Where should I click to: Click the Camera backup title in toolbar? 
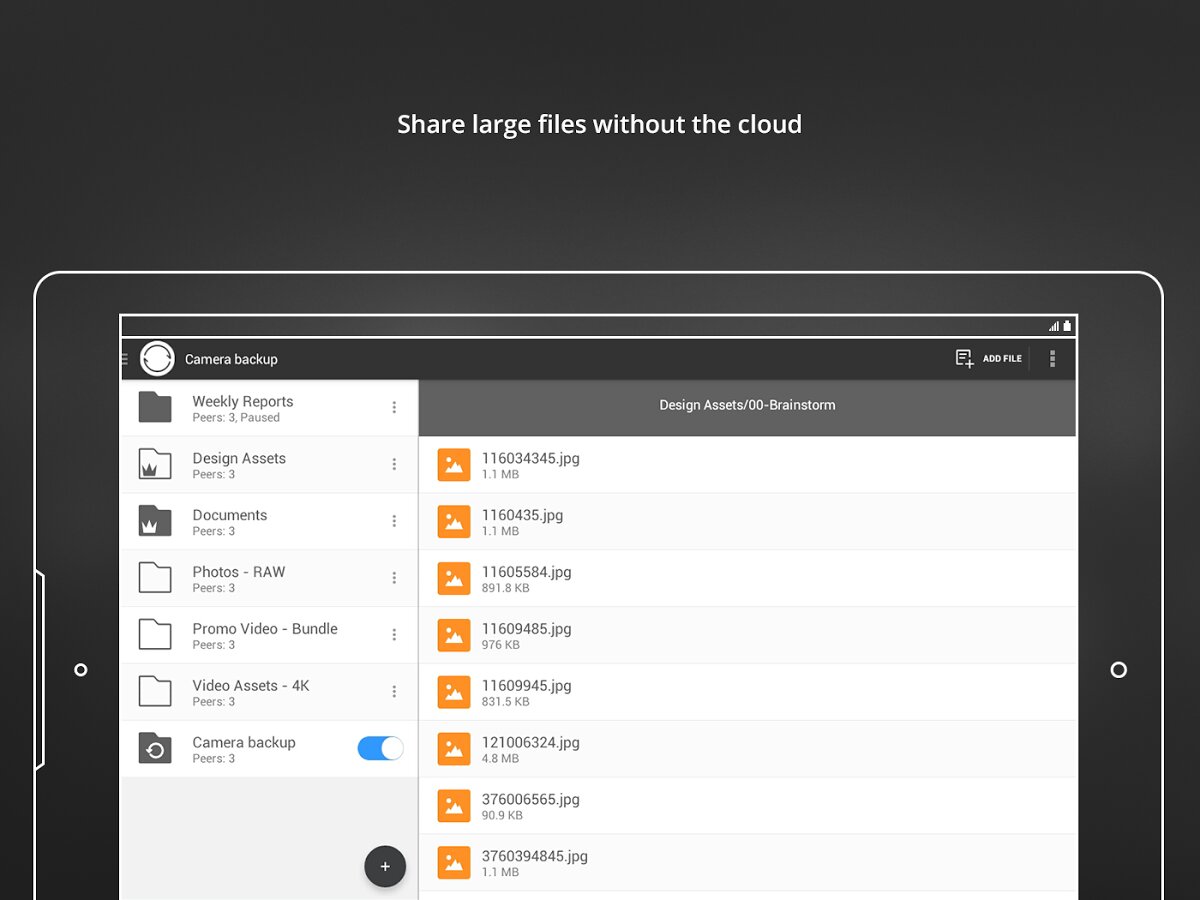[231, 359]
